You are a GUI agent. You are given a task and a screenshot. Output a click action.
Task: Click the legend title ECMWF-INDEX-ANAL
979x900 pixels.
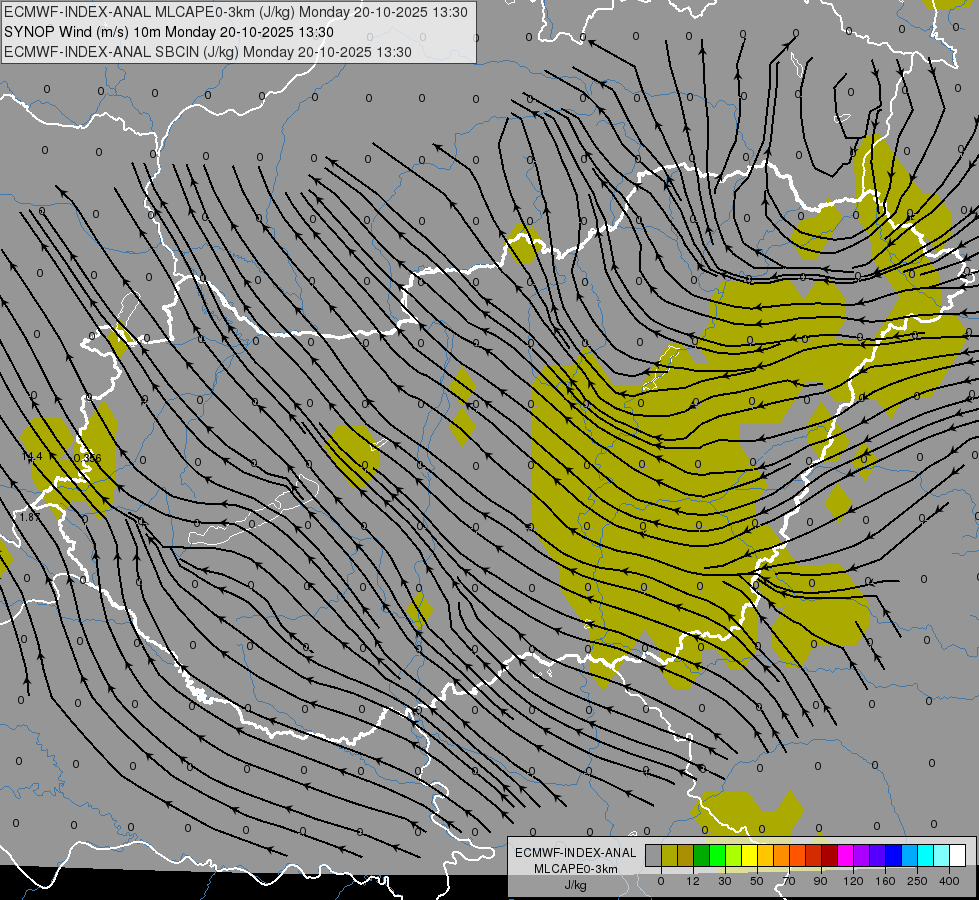[x=576, y=853]
